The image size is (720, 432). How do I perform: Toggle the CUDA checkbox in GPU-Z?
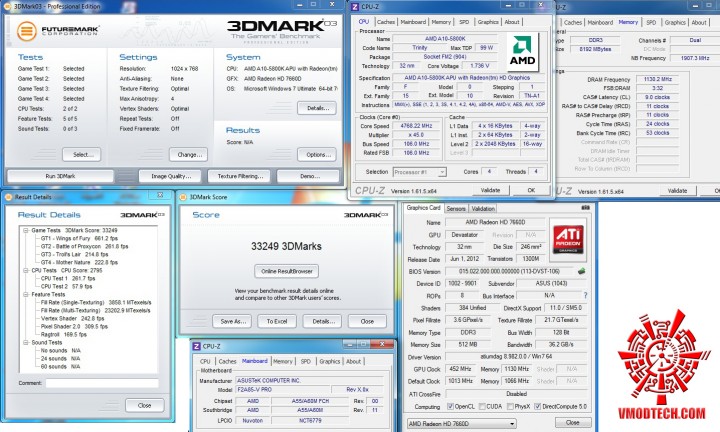click(482, 406)
